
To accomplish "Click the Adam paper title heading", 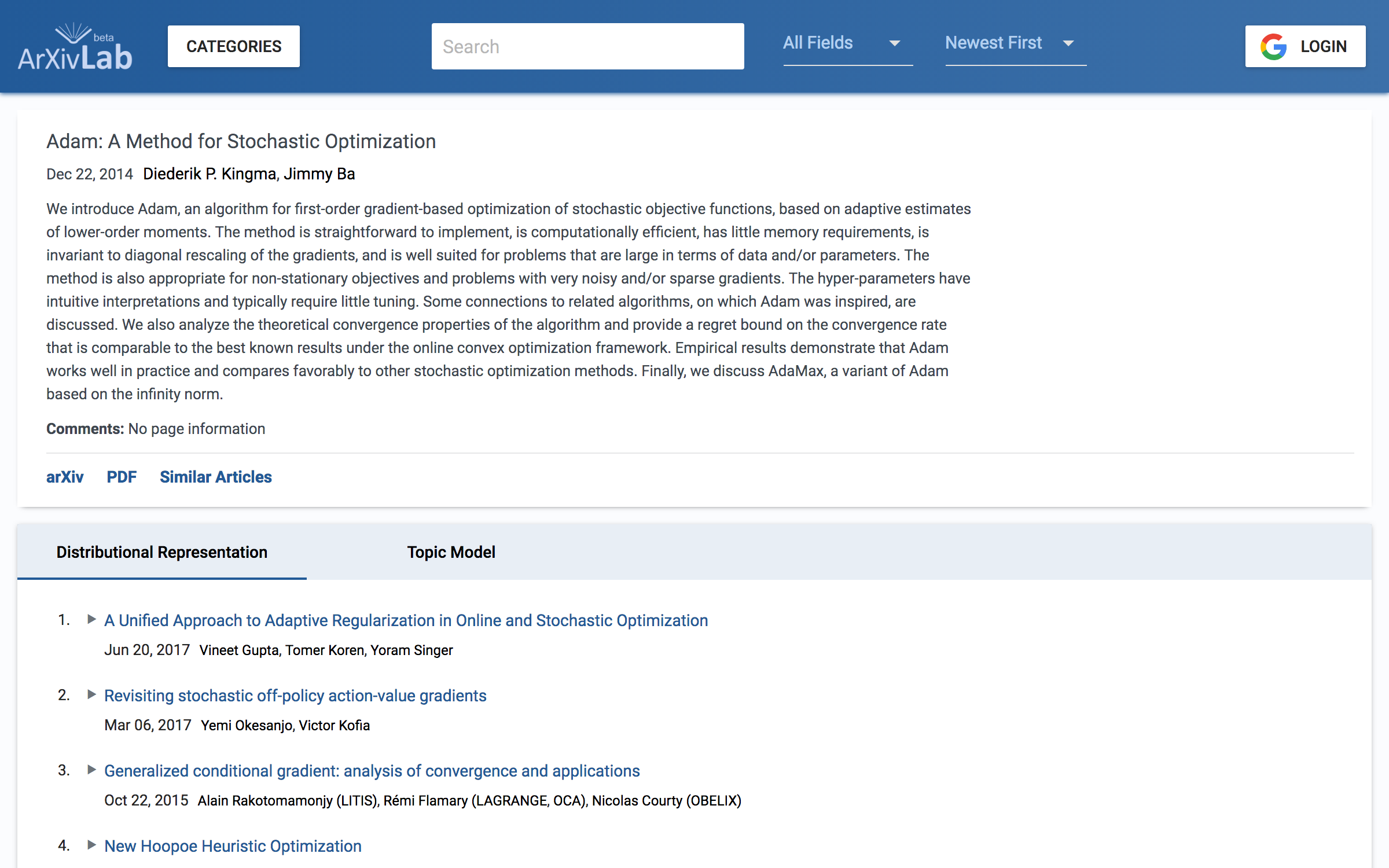I will point(241,141).
